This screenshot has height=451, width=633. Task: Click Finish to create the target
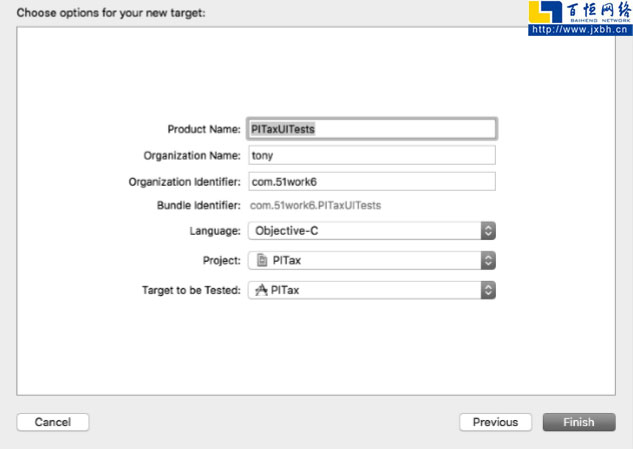578,422
